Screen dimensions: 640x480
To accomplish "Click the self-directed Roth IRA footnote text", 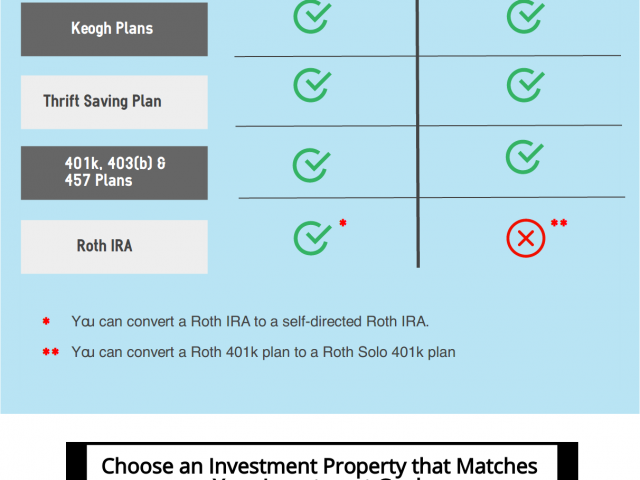I will [250, 322].
